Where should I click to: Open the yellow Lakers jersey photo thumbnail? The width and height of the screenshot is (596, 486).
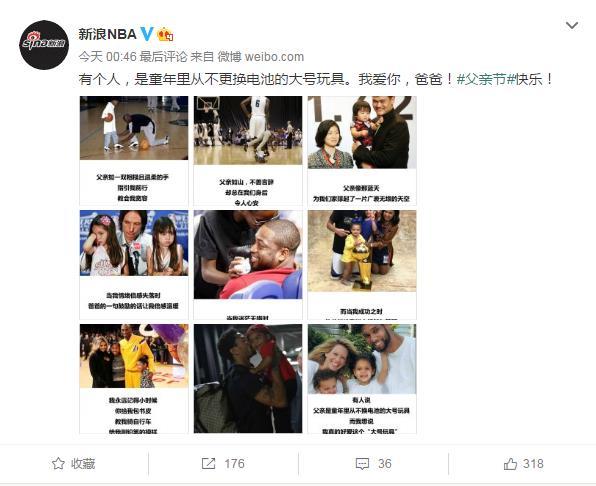tap(134, 378)
